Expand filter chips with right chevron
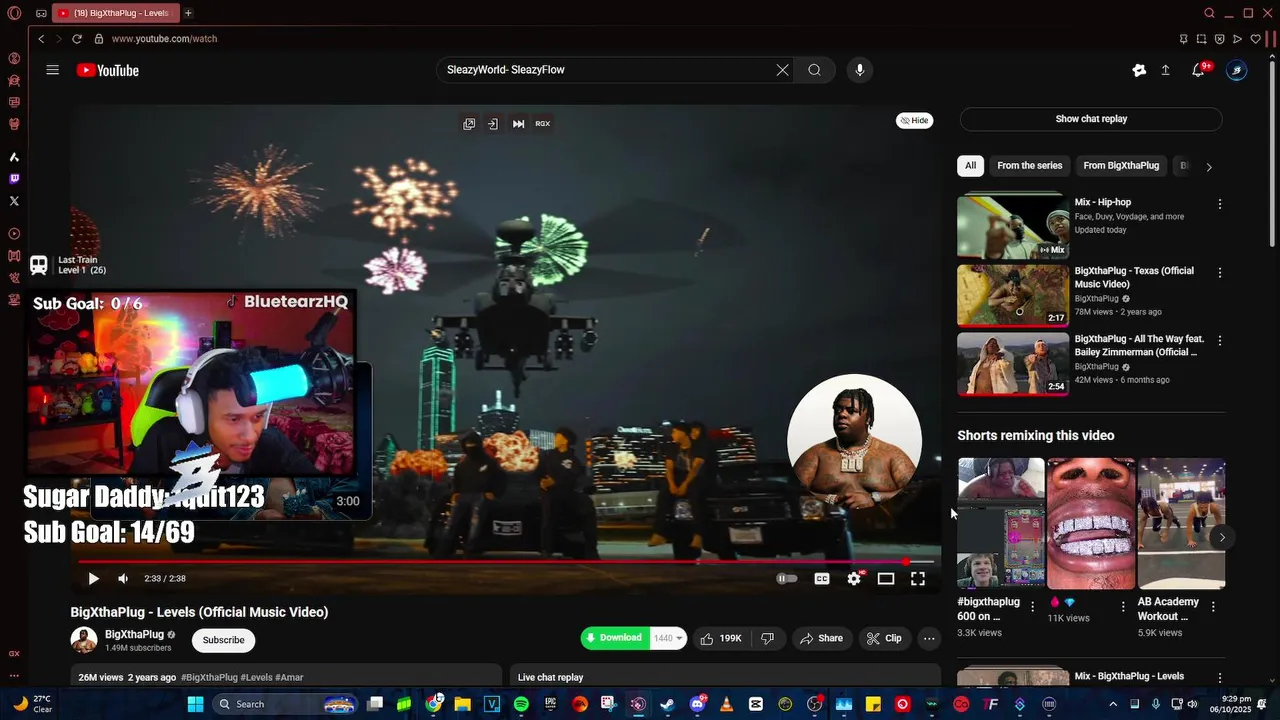Viewport: 1280px width, 720px height. pyautogui.click(x=1208, y=167)
